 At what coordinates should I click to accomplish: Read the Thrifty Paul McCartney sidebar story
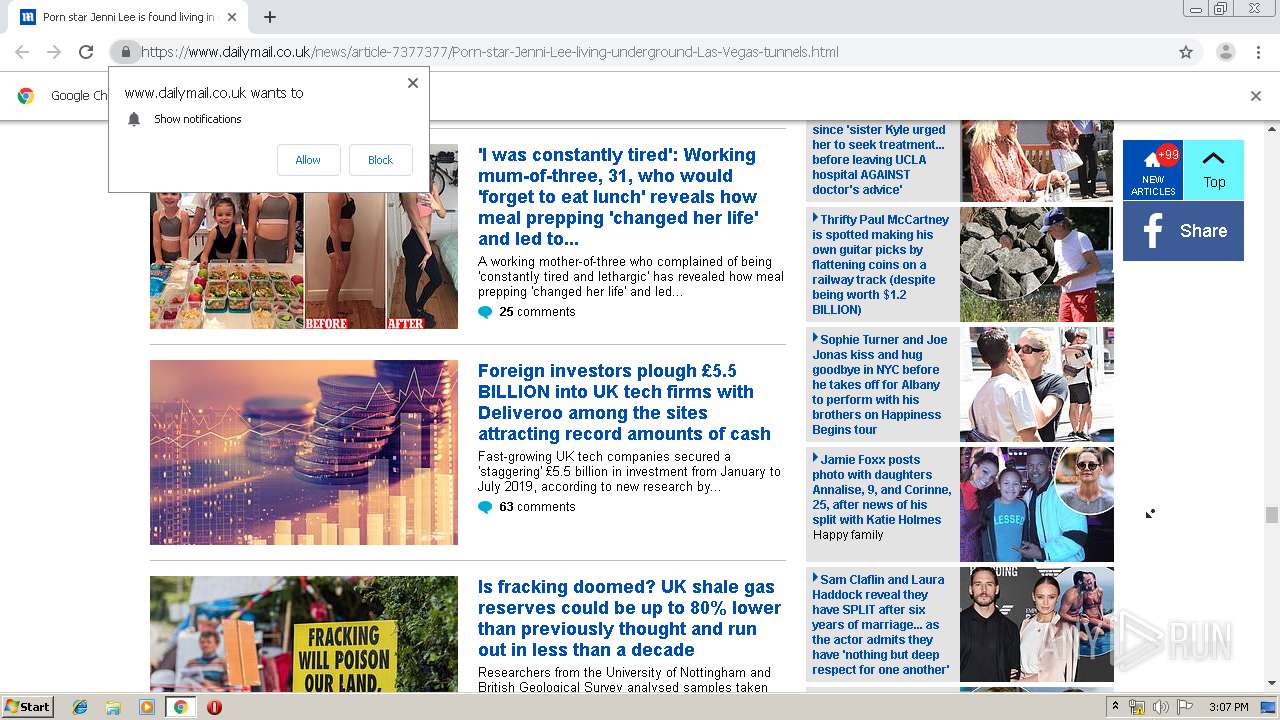pos(881,264)
